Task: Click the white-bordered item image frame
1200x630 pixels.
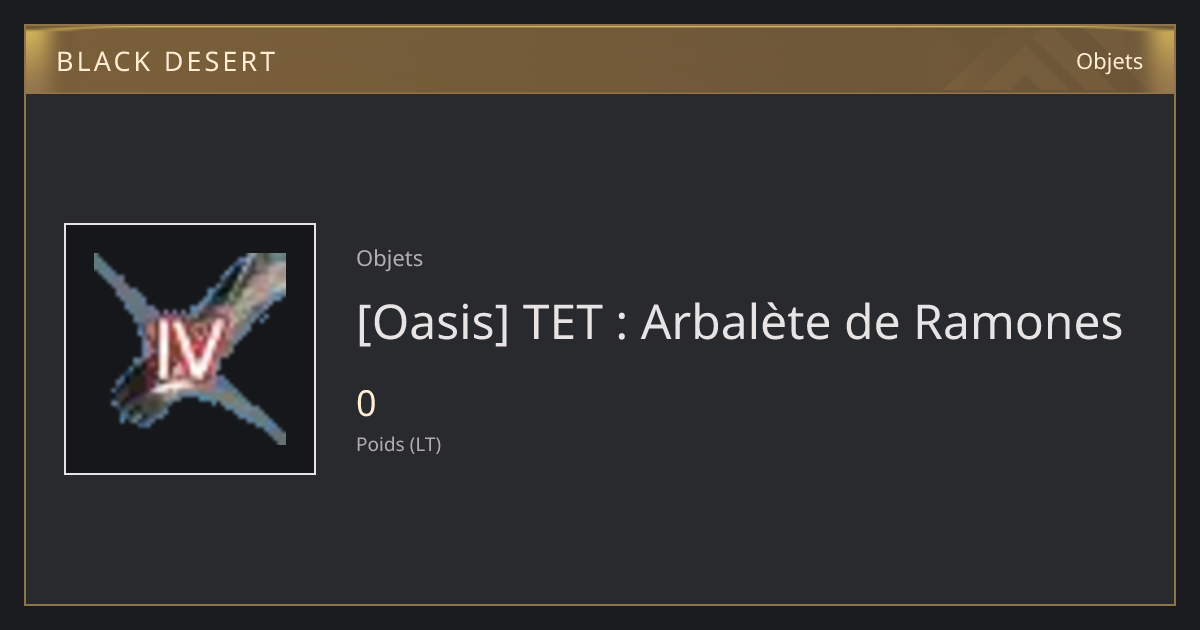Action: tap(190, 349)
